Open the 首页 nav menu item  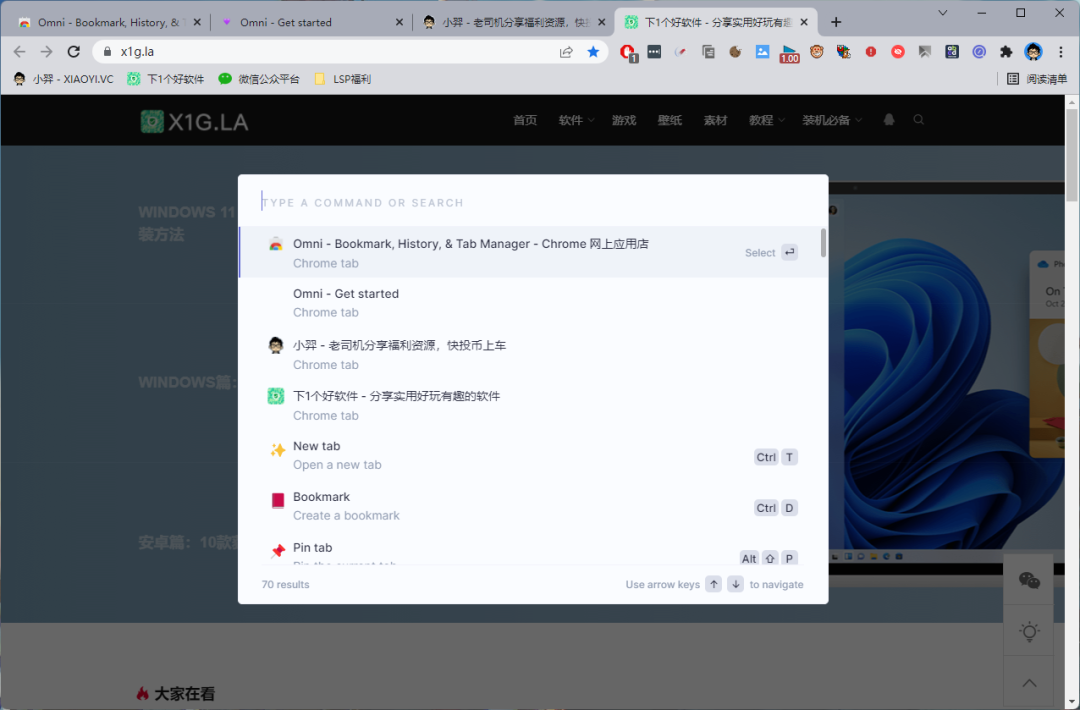[x=525, y=121]
